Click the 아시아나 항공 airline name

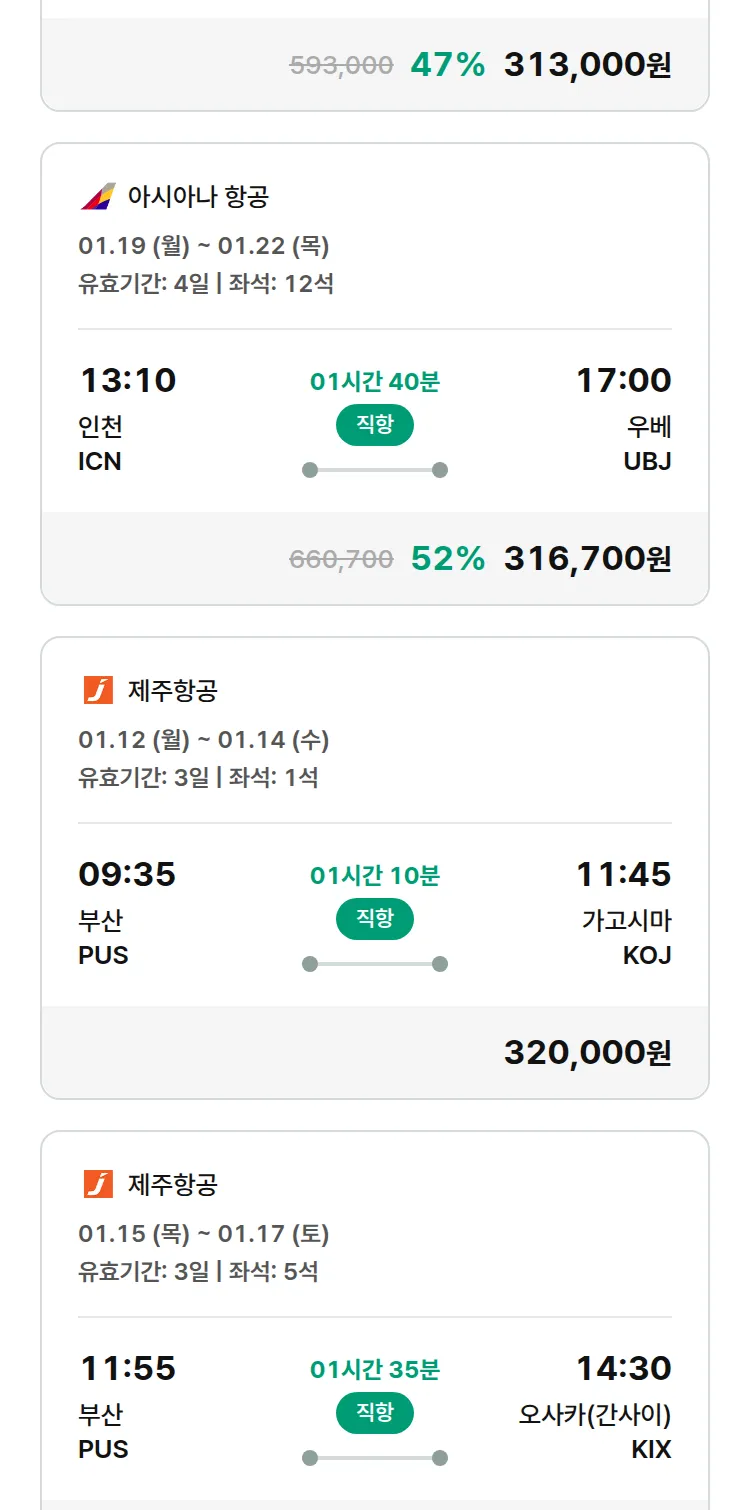[x=198, y=196]
